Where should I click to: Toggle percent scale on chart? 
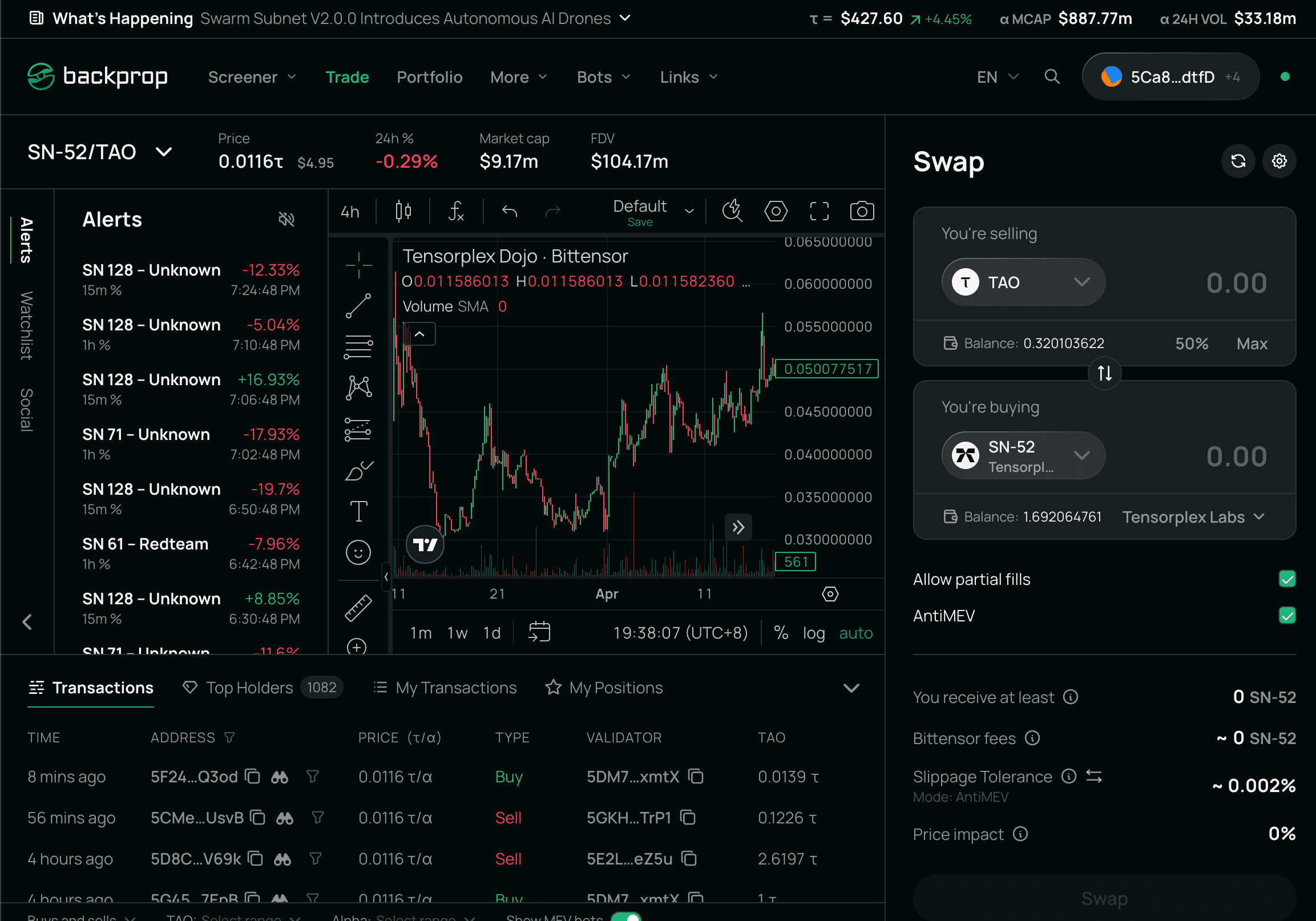click(781, 633)
